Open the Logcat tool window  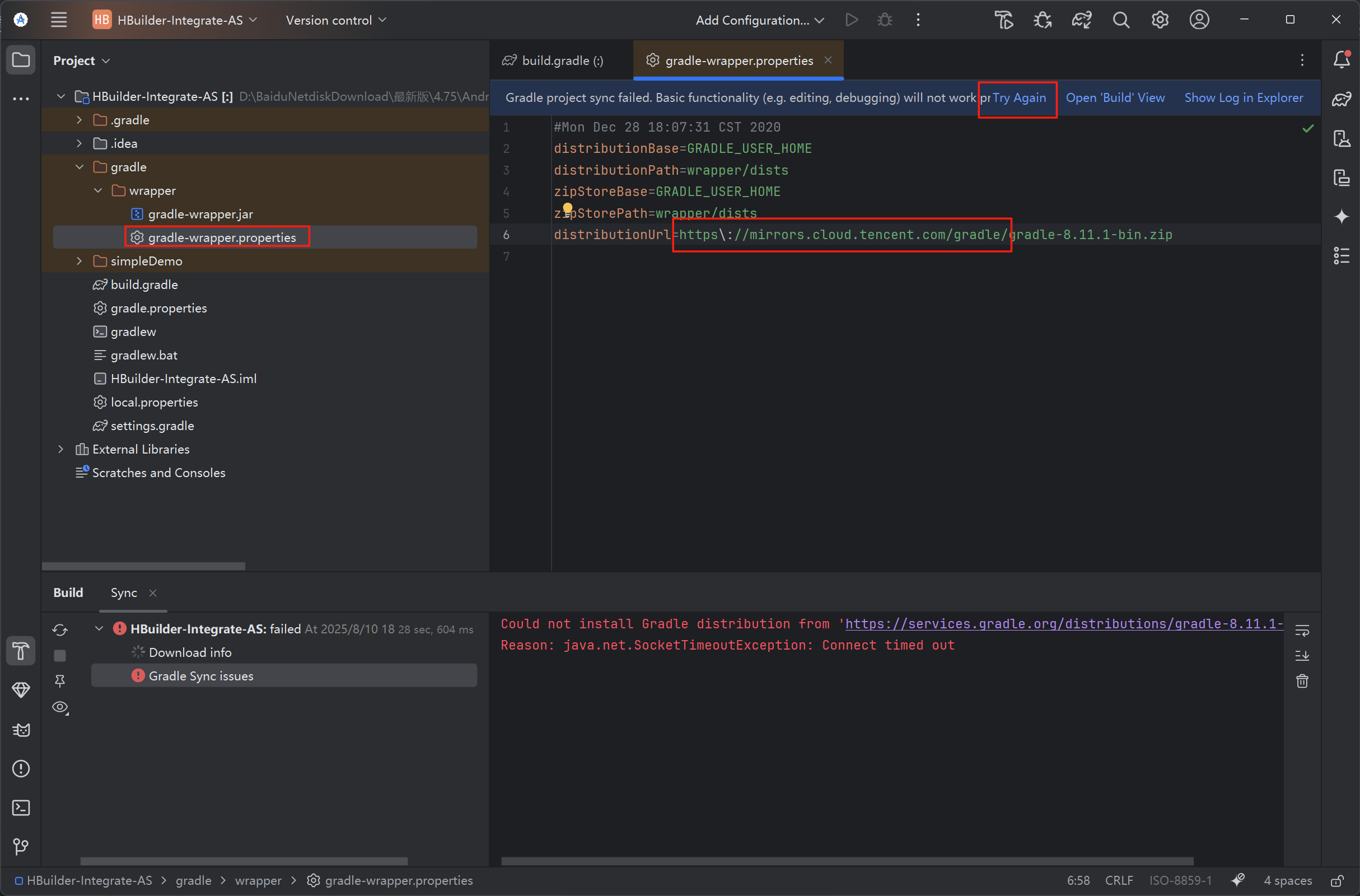(x=21, y=730)
